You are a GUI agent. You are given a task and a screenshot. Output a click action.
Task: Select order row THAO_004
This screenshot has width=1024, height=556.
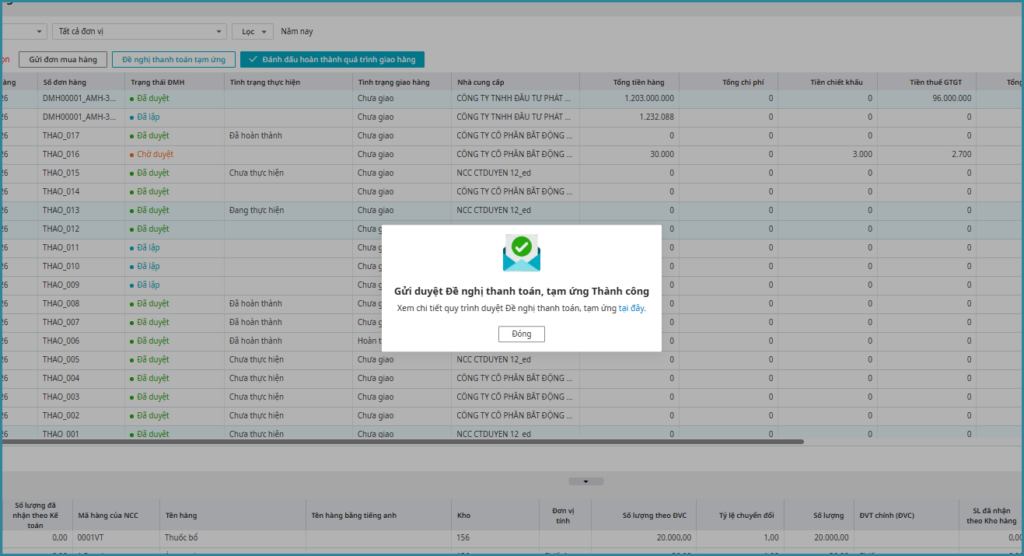[x=512, y=378]
